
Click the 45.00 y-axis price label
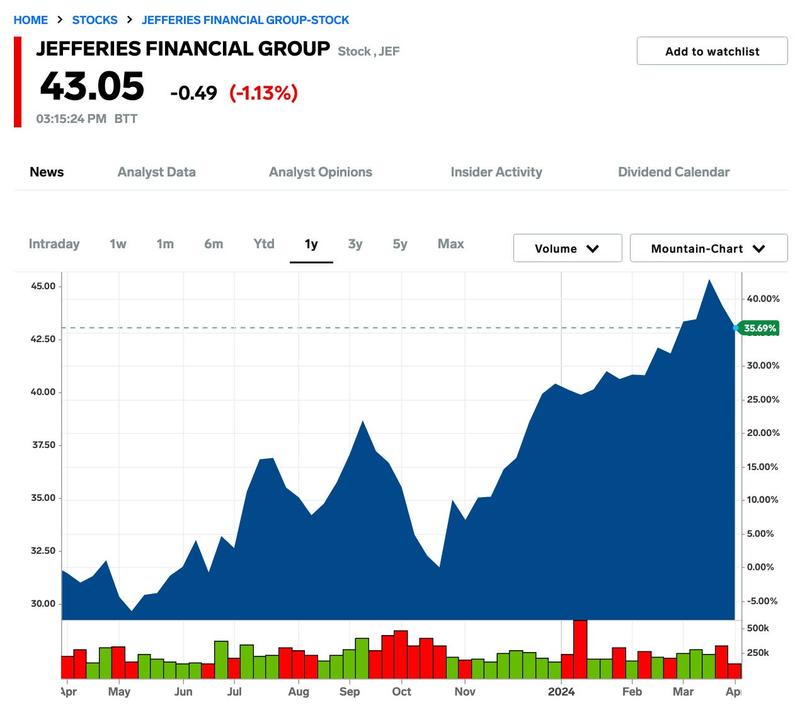pos(43,286)
